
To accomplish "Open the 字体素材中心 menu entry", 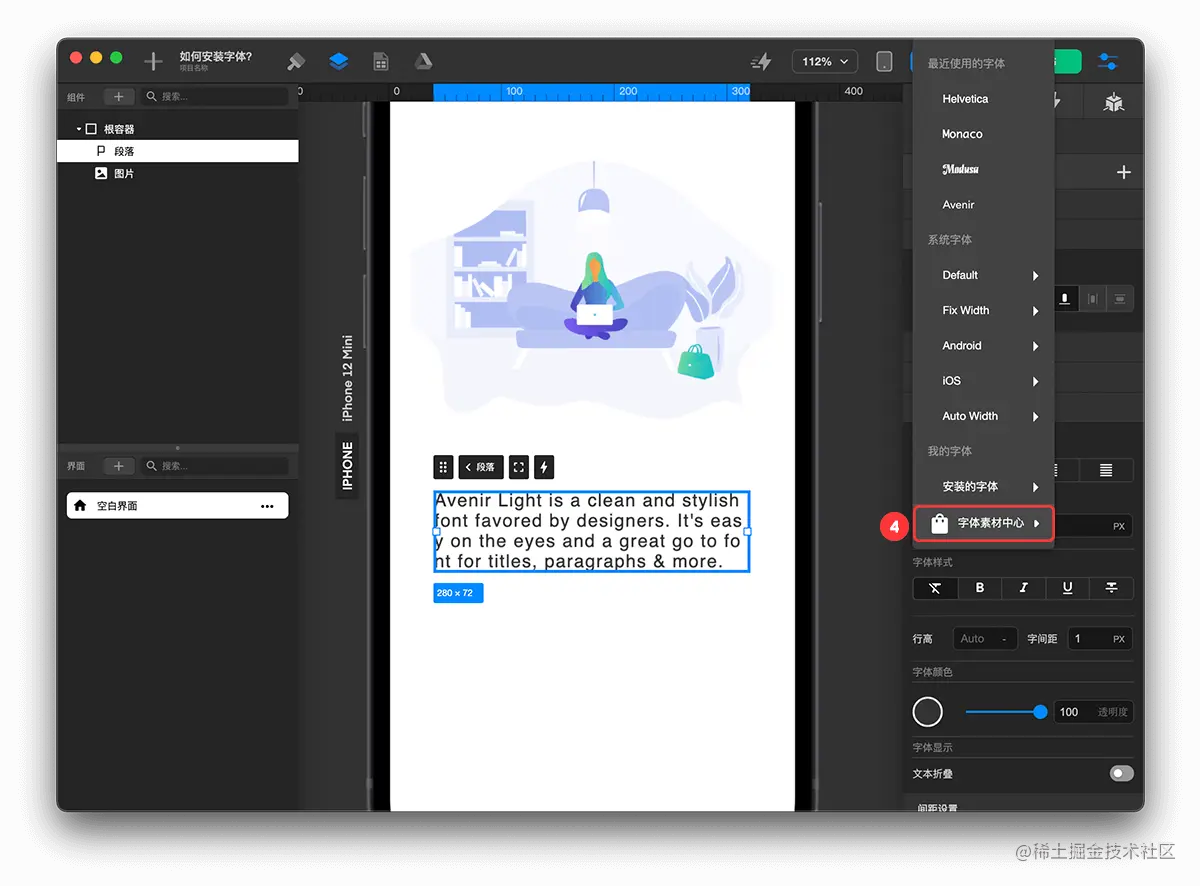I will (983, 523).
